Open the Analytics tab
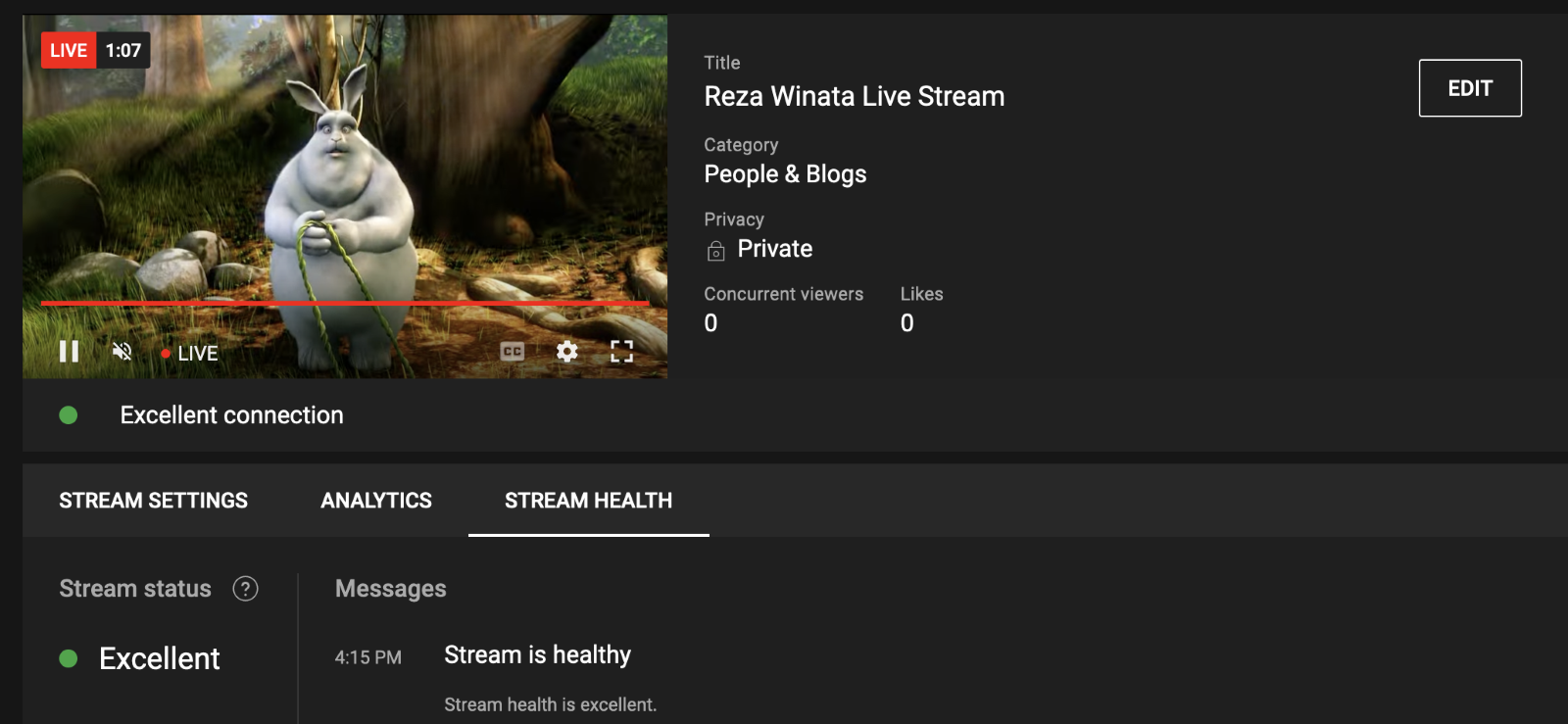Image resolution: width=1568 pixels, height=724 pixels. pyautogui.click(x=376, y=501)
